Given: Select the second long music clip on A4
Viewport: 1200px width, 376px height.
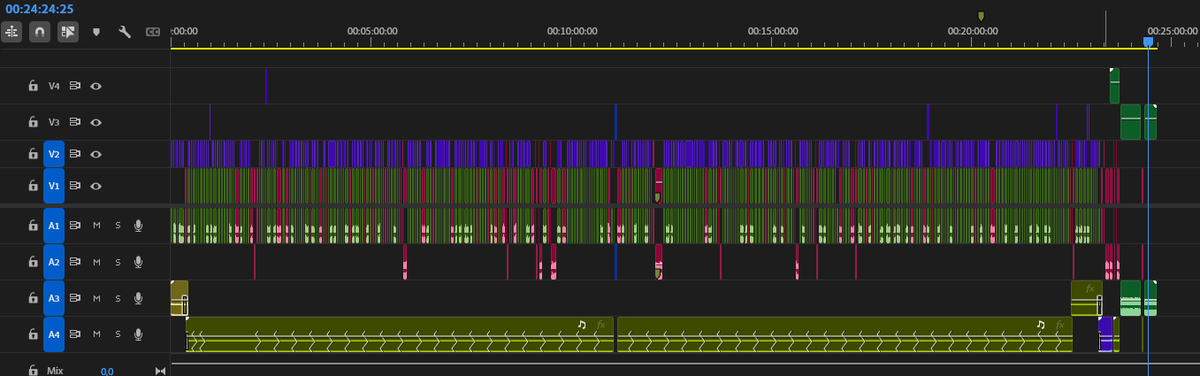Looking at the screenshot, I should (844, 334).
